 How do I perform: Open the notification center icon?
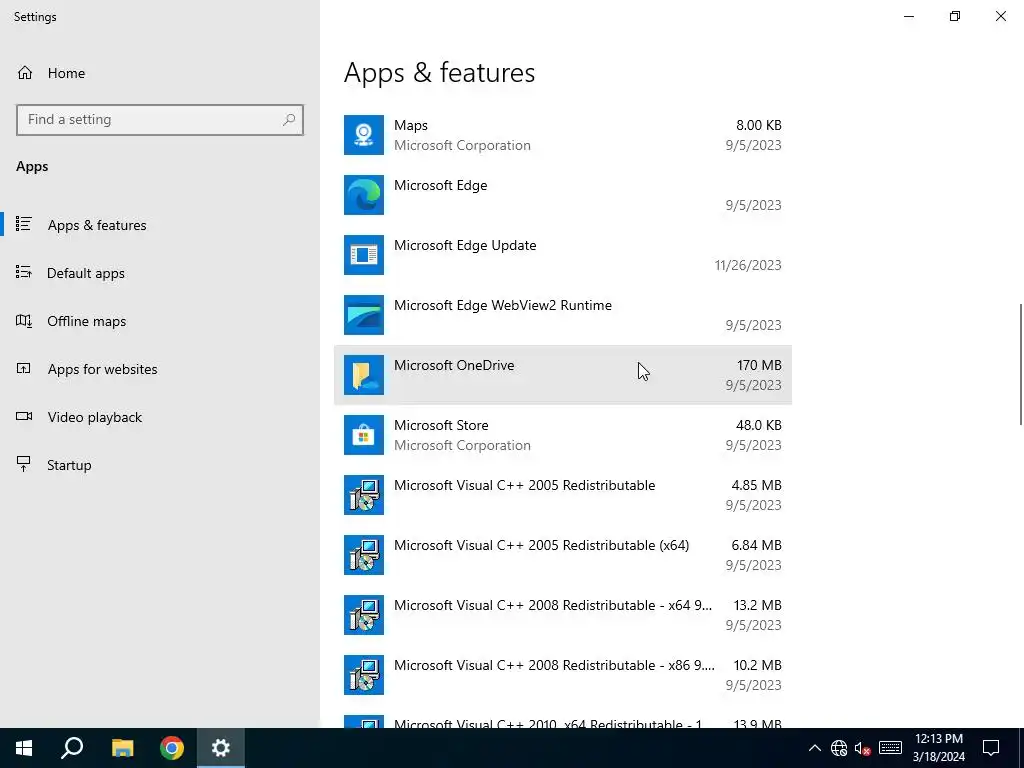point(991,748)
